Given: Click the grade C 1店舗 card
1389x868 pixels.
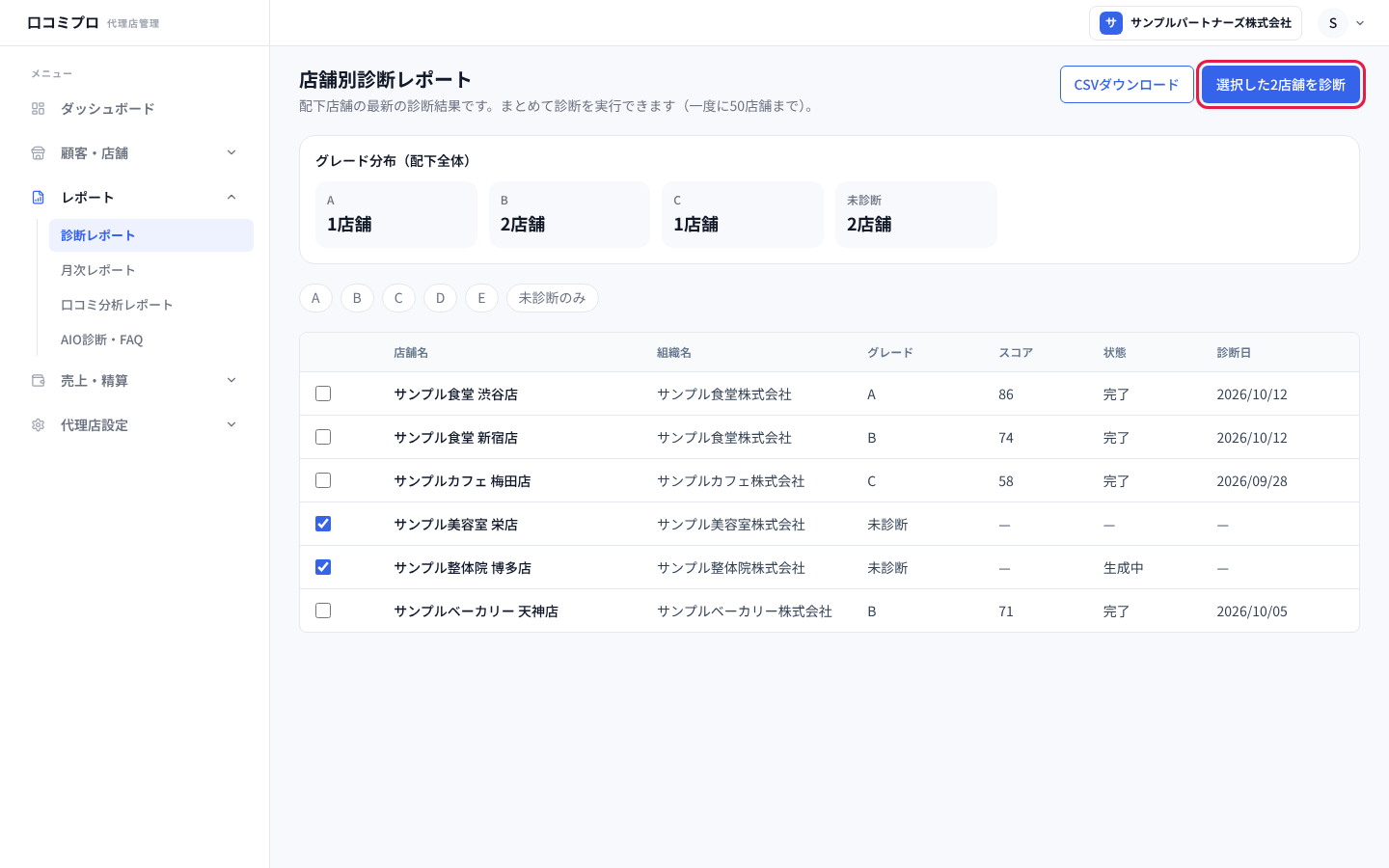Looking at the screenshot, I should click(x=743, y=214).
